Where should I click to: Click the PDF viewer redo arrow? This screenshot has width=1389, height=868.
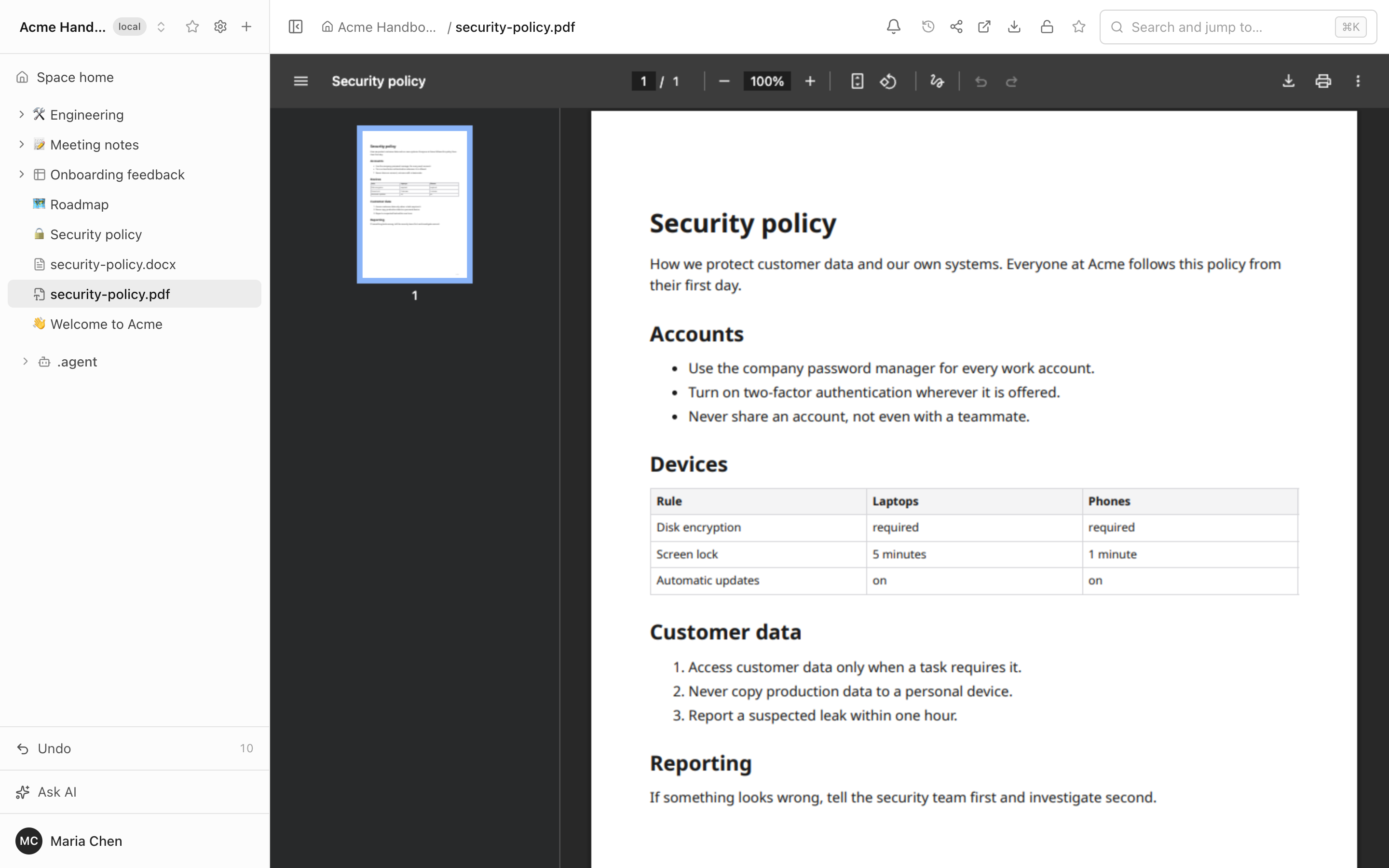(1011, 81)
